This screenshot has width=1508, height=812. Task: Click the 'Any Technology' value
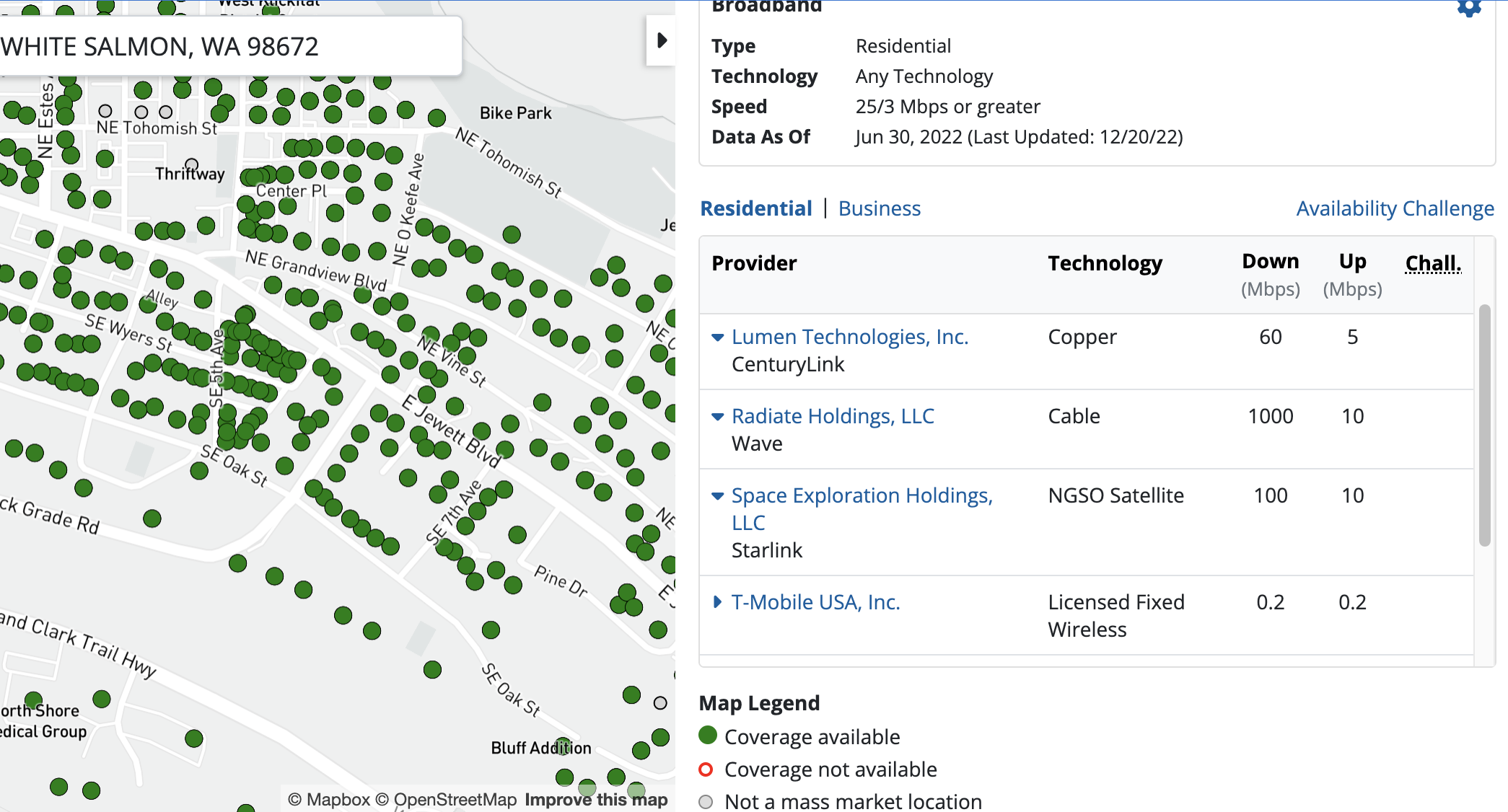pos(924,76)
